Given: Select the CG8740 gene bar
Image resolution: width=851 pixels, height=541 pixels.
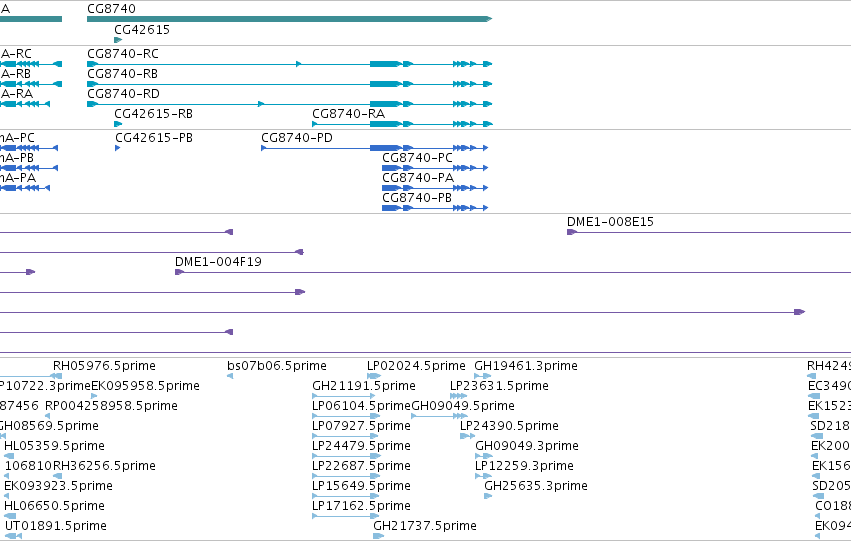Looking at the screenshot, I should coord(289,19).
